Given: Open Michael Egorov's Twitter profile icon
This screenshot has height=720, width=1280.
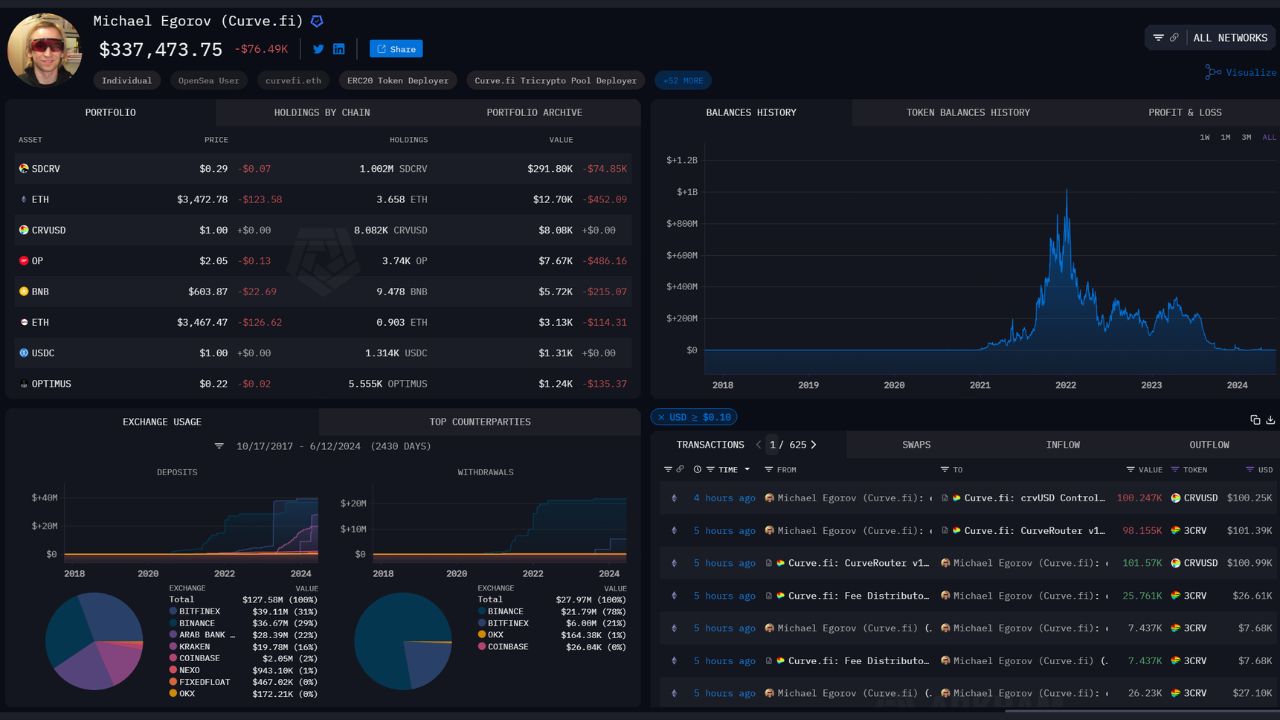Looking at the screenshot, I should point(318,49).
